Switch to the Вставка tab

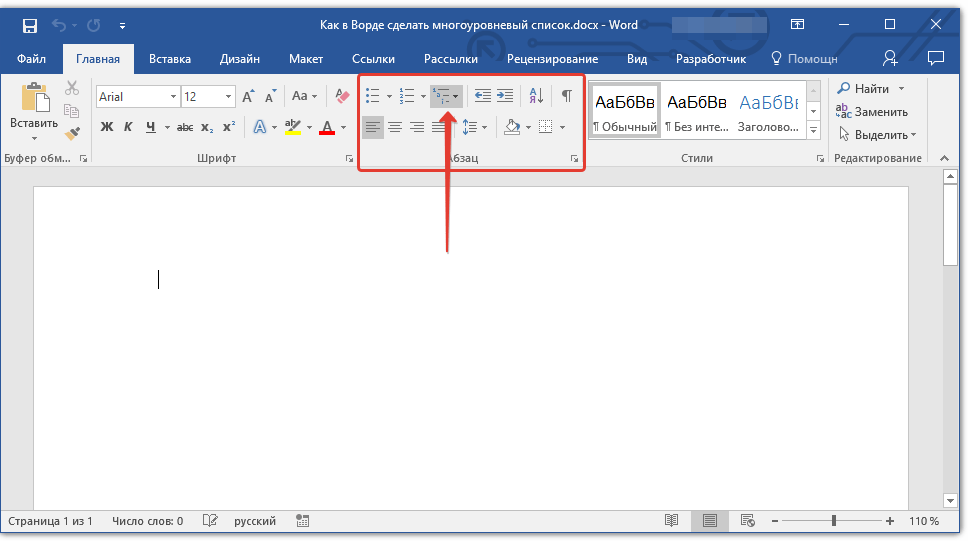pyautogui.click(x=170, y=59)
